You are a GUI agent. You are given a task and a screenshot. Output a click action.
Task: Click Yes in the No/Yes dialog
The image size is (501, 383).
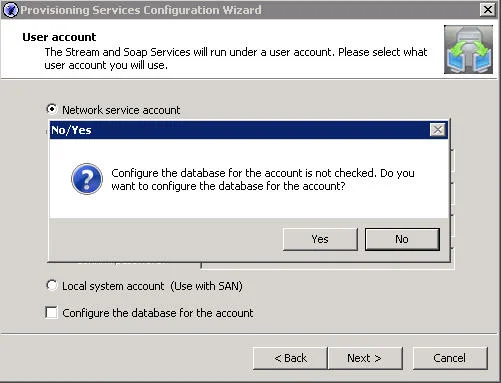click(x=320, y=239)
